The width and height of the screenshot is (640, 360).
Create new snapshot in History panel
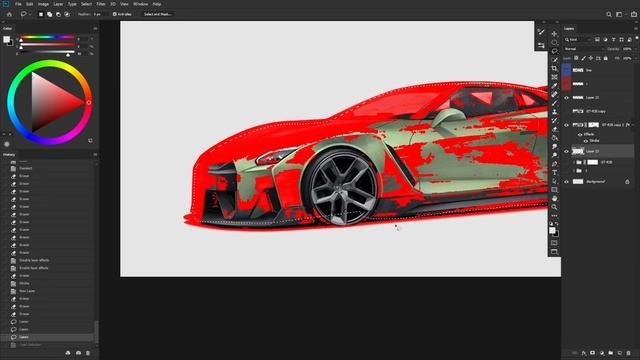[x=78, y=353]
